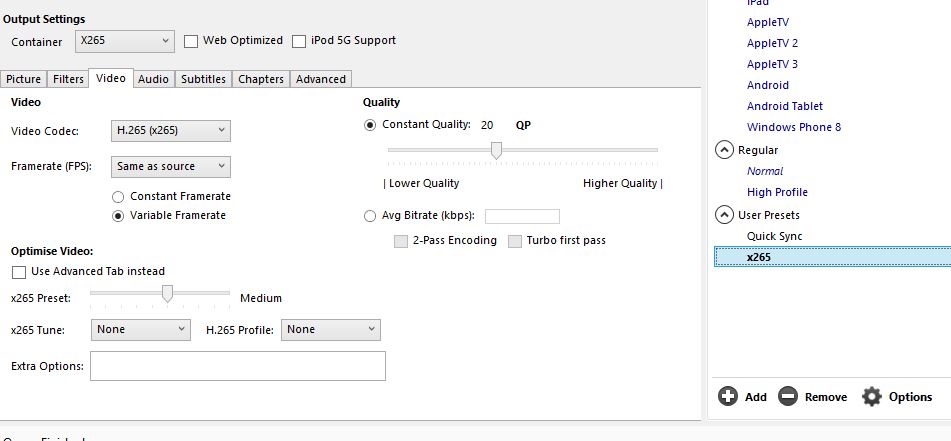Select the High Profile preset
The width and height of the screenshot is (951, 441).
tap(777, 192)
